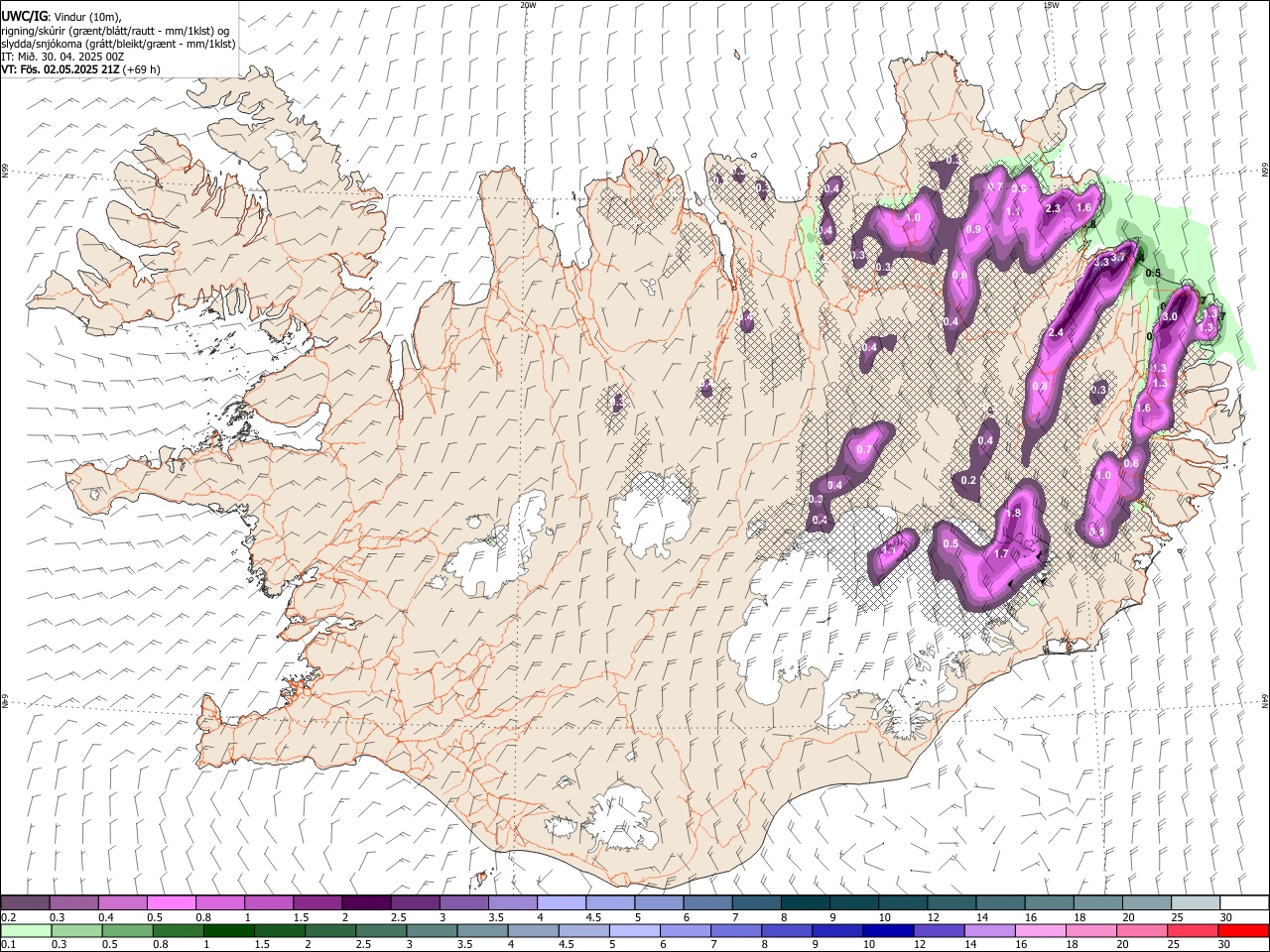Screen dimensions: 1270x952
Task: Click the 'UWC/IG: Vindur (10m)' title text
Action: pos(61,17)
